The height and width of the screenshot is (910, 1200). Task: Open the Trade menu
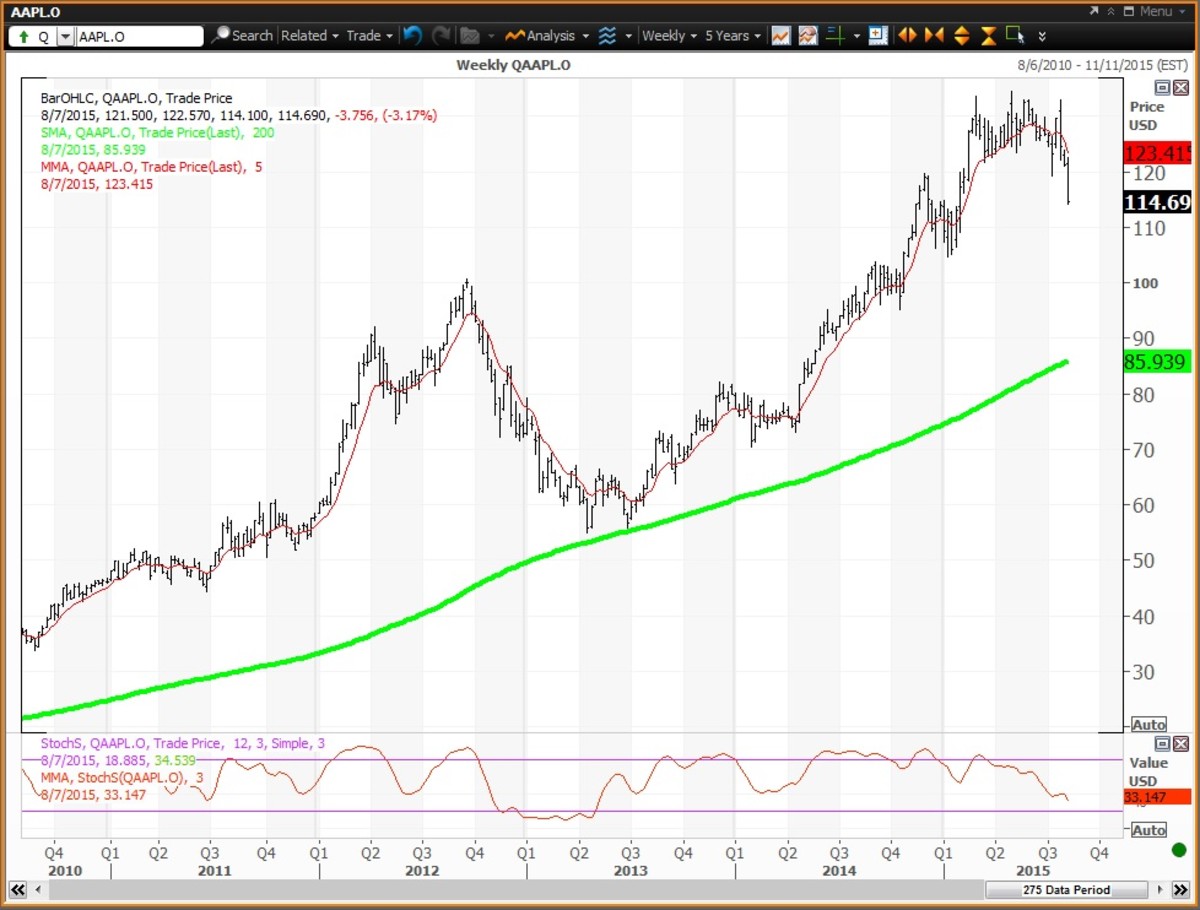[369, 36]
